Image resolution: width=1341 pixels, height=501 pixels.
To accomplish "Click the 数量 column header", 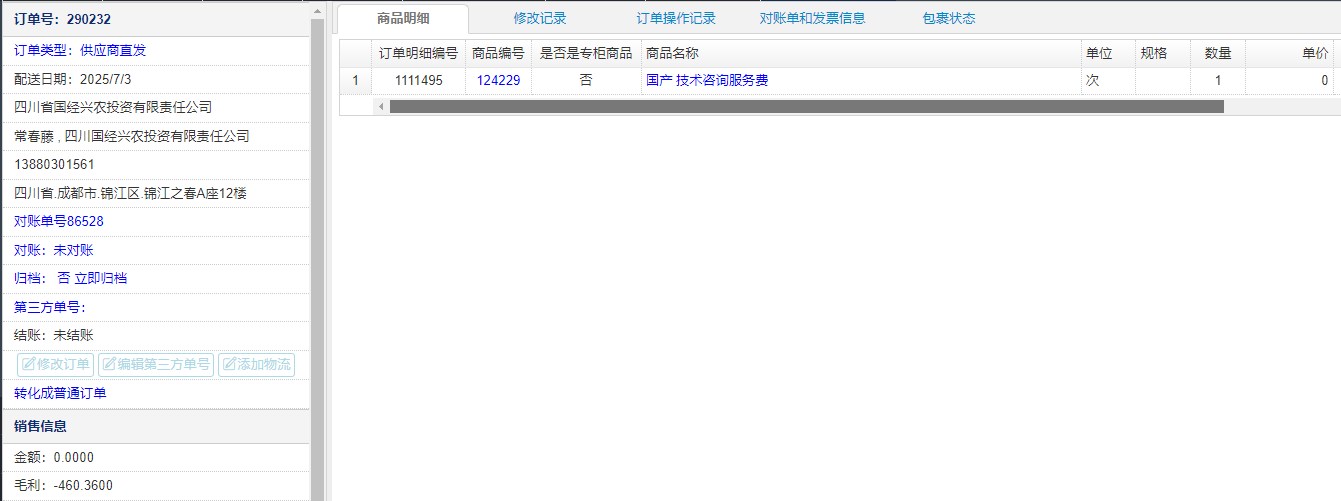I will pos(1218,53).
